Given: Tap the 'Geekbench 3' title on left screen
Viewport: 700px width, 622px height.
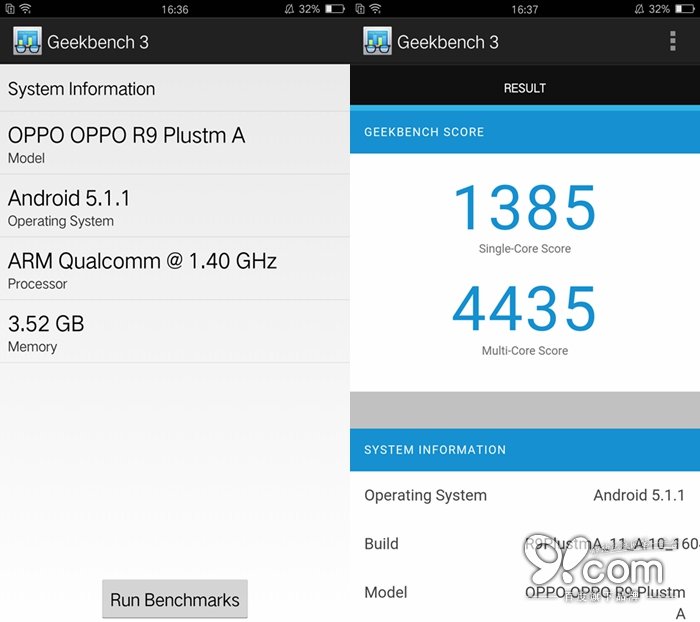Looking at the screenshot, I should 98,42.
